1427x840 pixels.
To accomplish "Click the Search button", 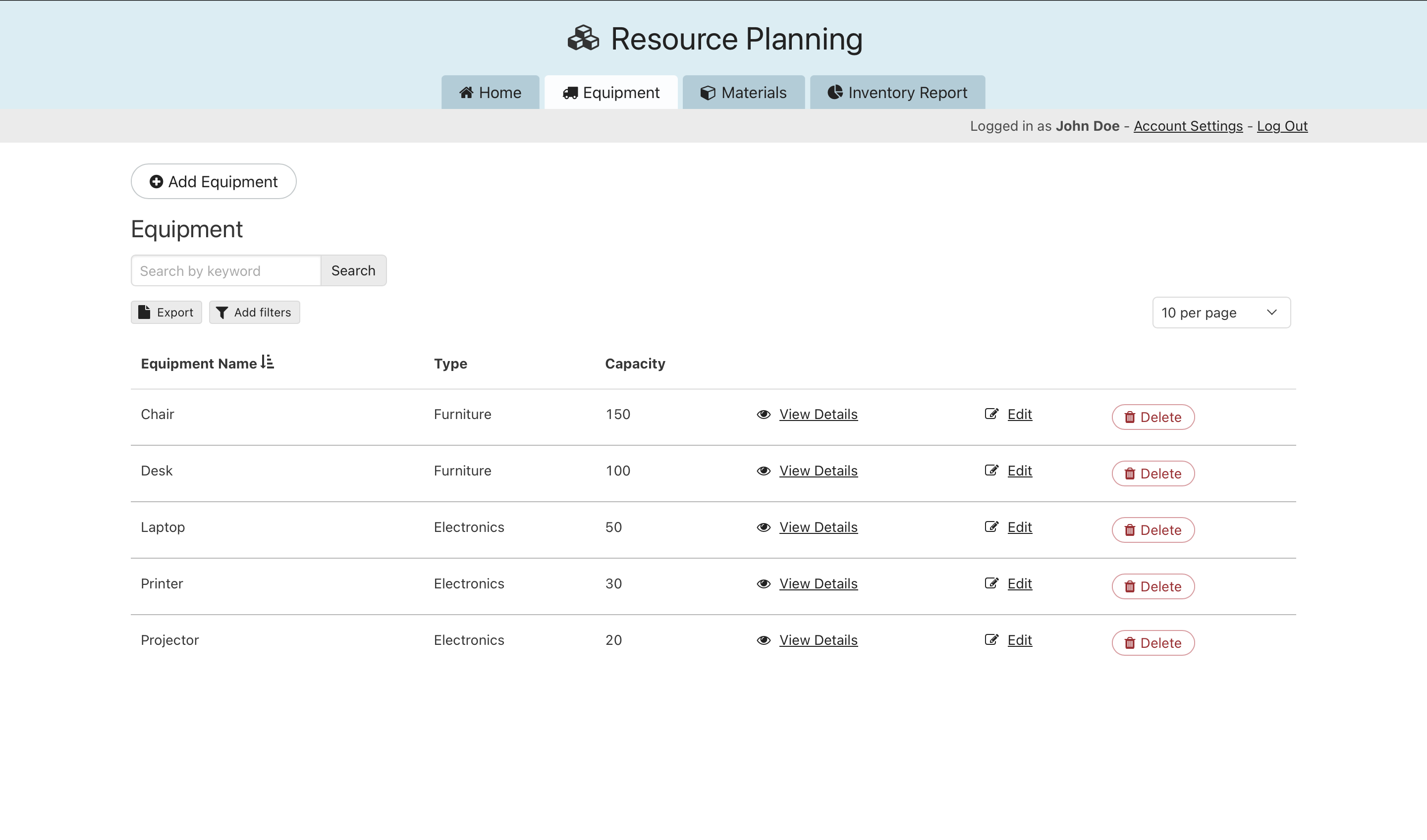I will 353,270.
